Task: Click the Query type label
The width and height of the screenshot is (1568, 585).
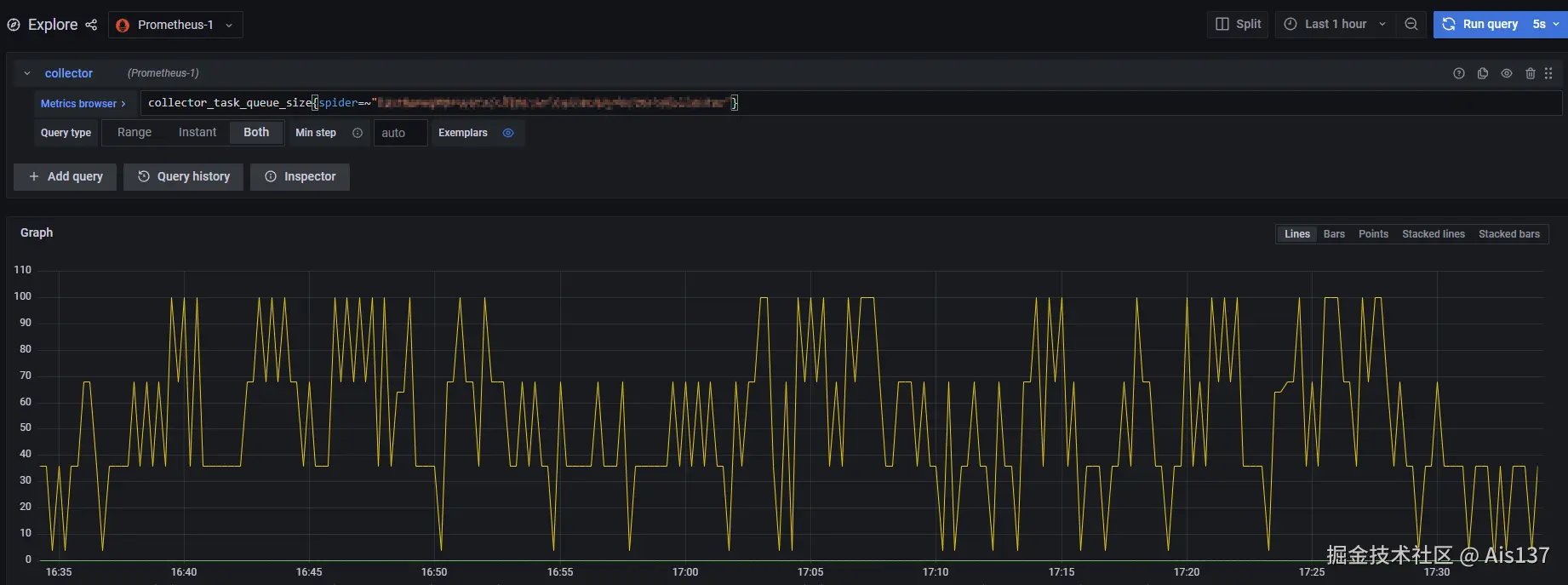Action: click(x=66, y=133)
